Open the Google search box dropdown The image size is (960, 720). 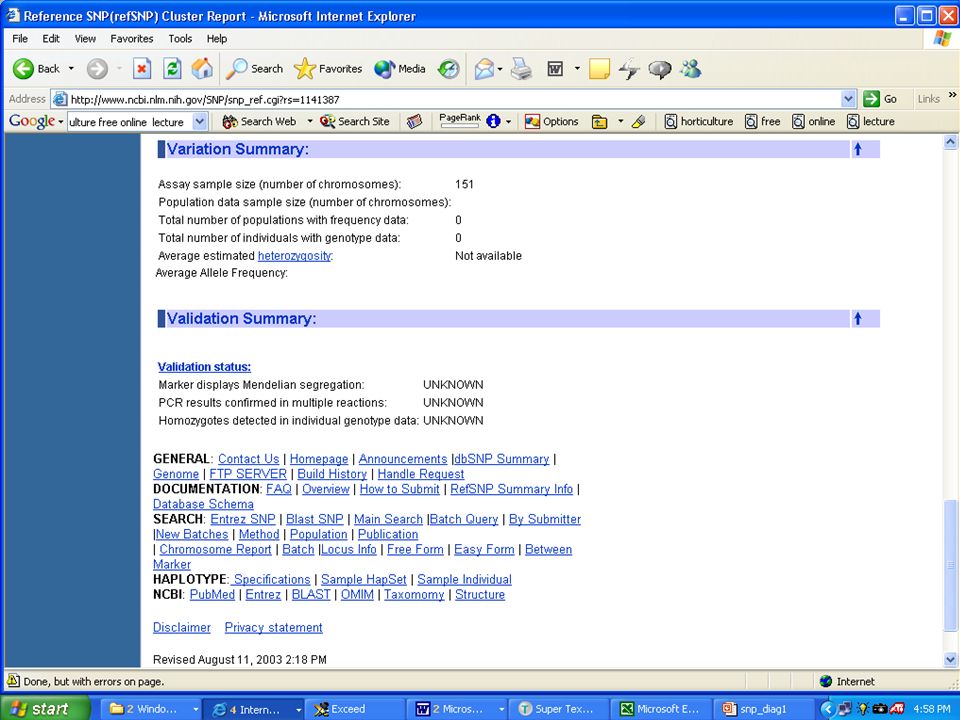[200, 121]
